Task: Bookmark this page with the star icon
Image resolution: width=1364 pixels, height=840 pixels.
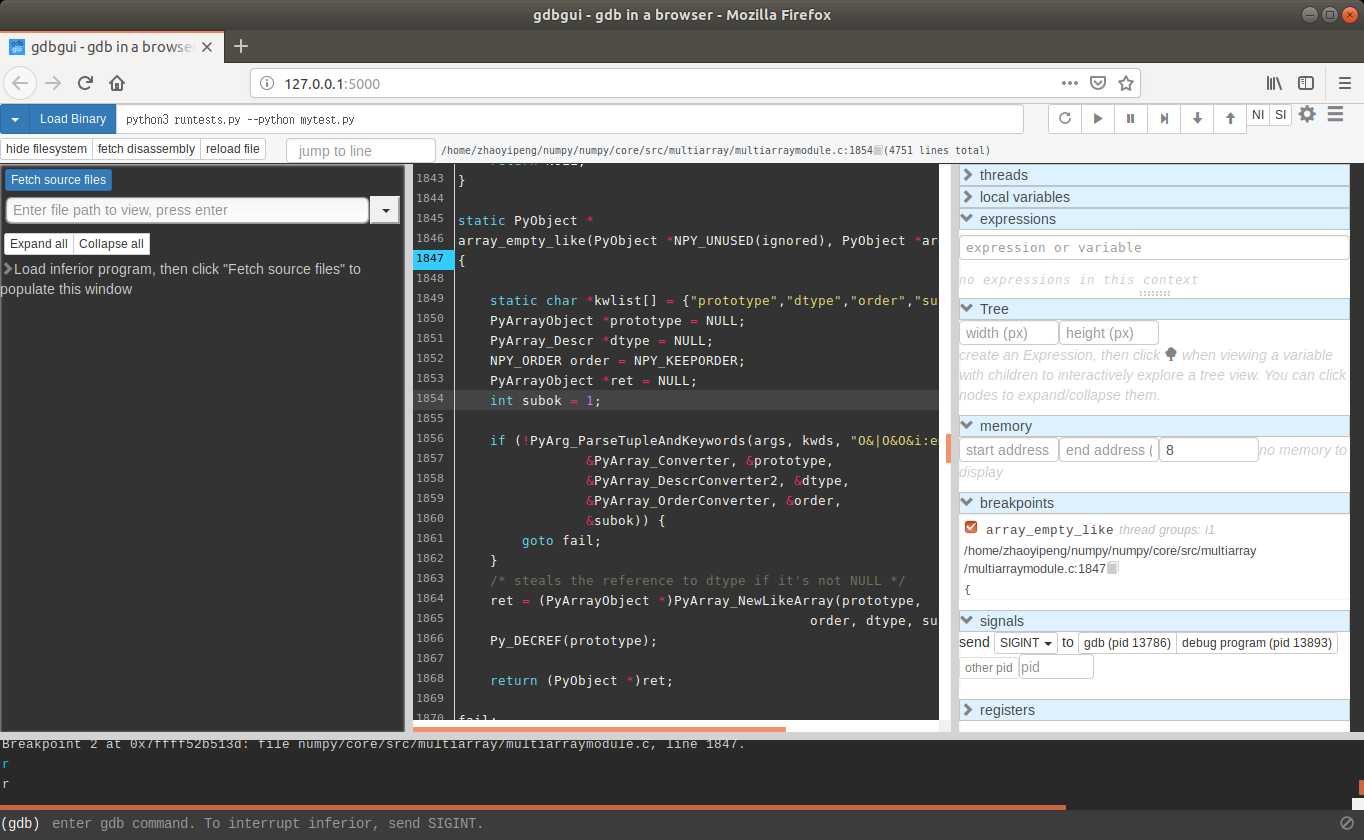Action: point(1125,83)
